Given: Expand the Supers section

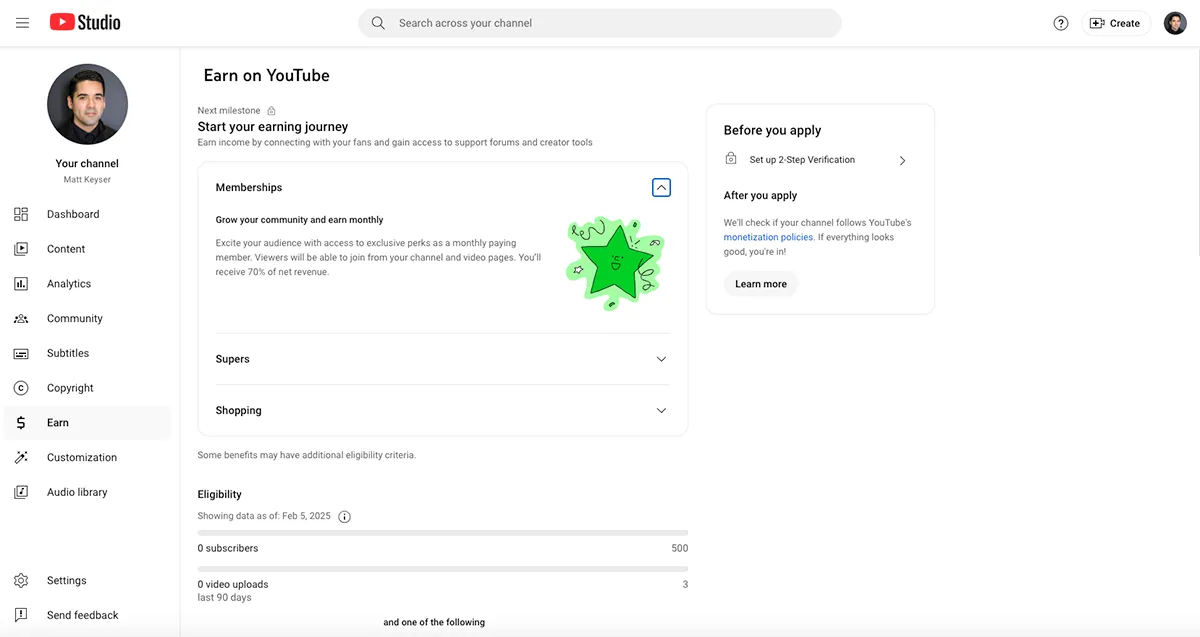Looking at the screenshot, I should point(661,359).
